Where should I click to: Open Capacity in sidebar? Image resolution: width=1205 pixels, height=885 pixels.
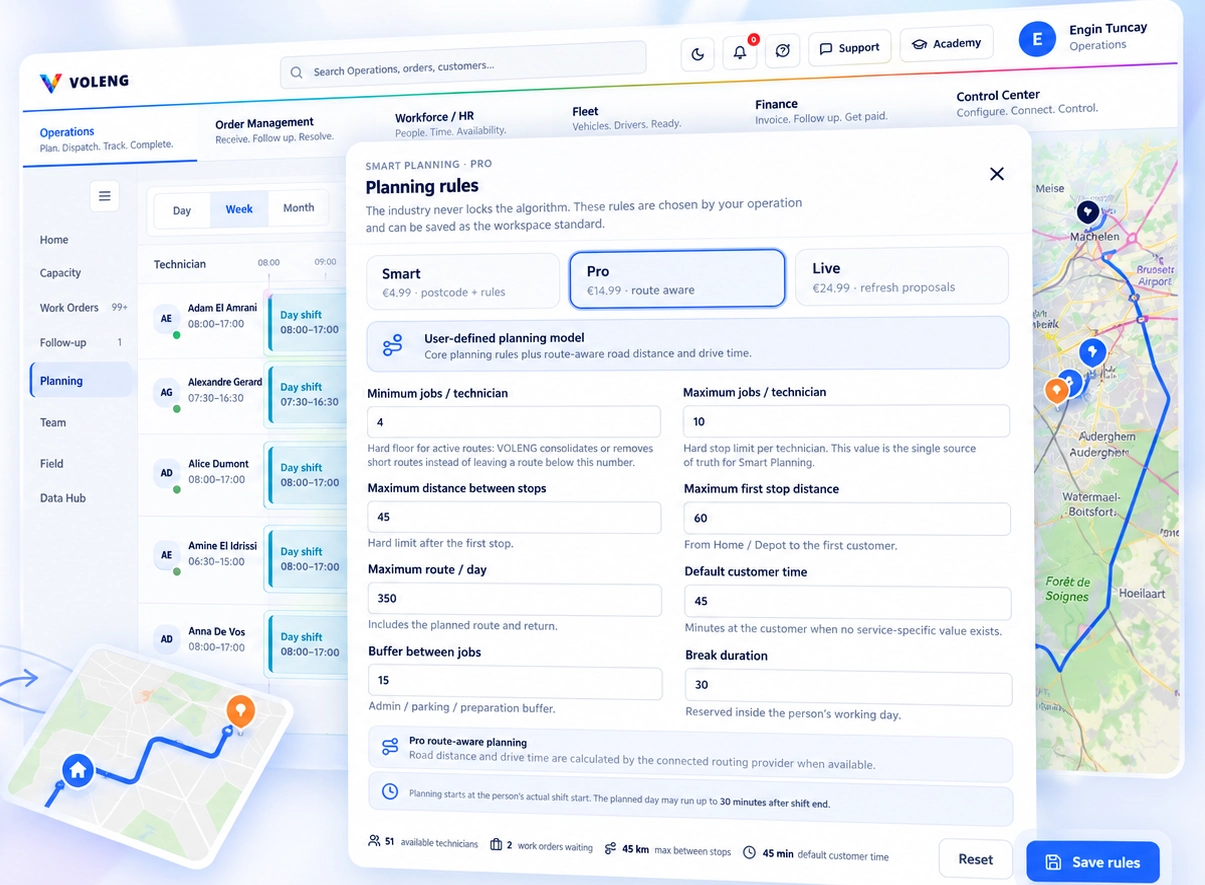60,273
